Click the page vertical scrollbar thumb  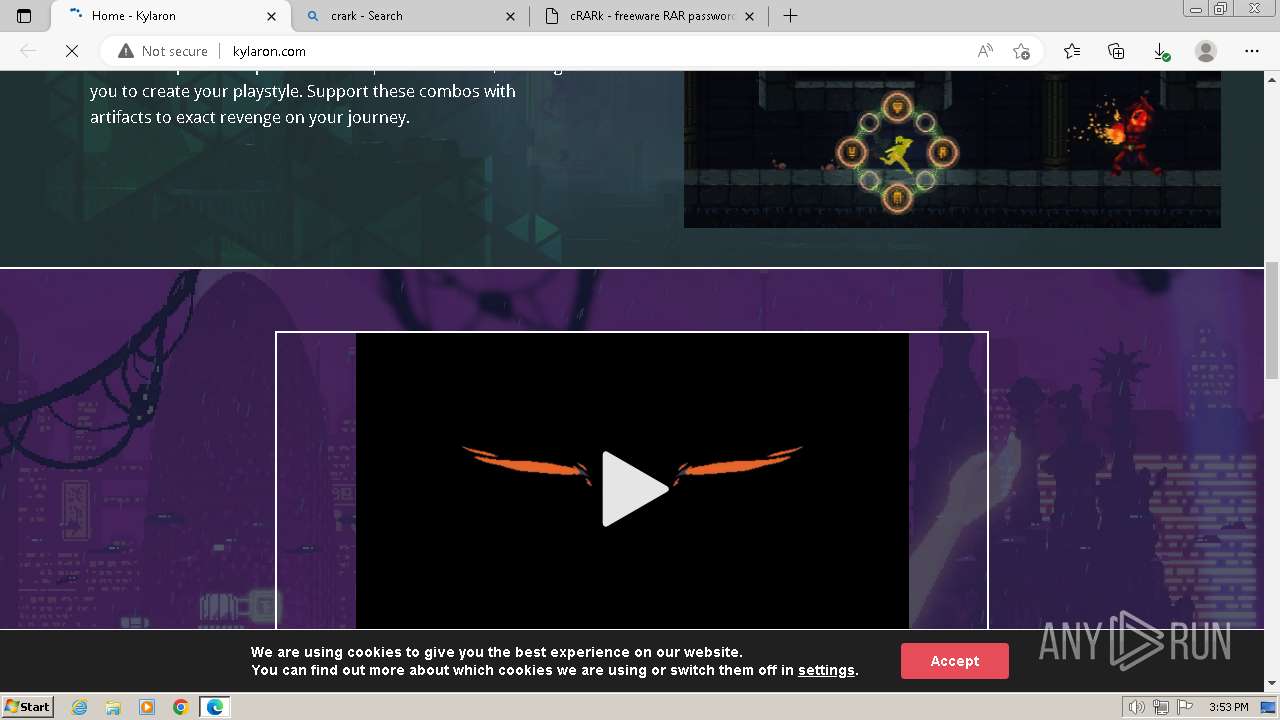coord(1272,320)
